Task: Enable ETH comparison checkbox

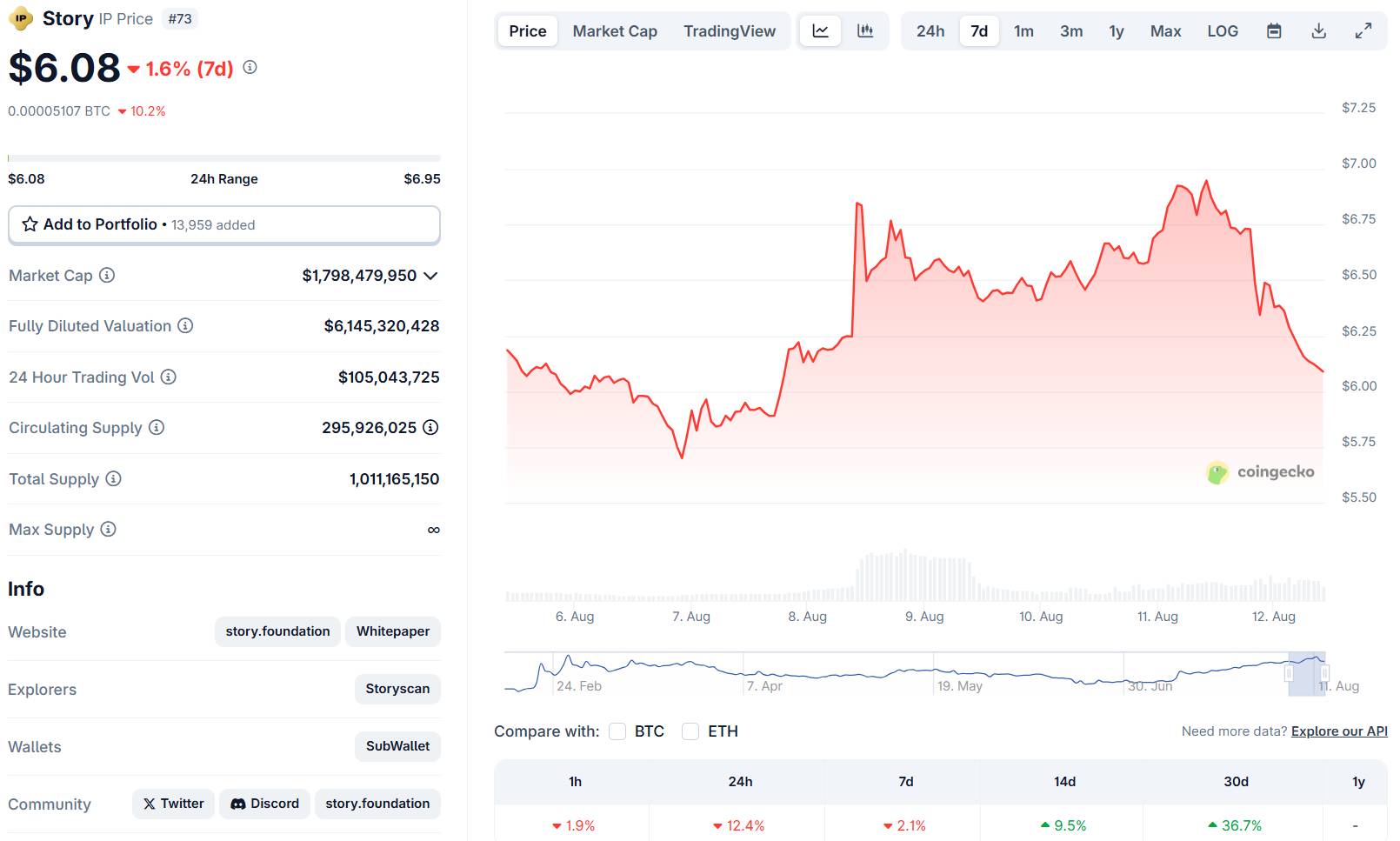Action: pos(690,731)
